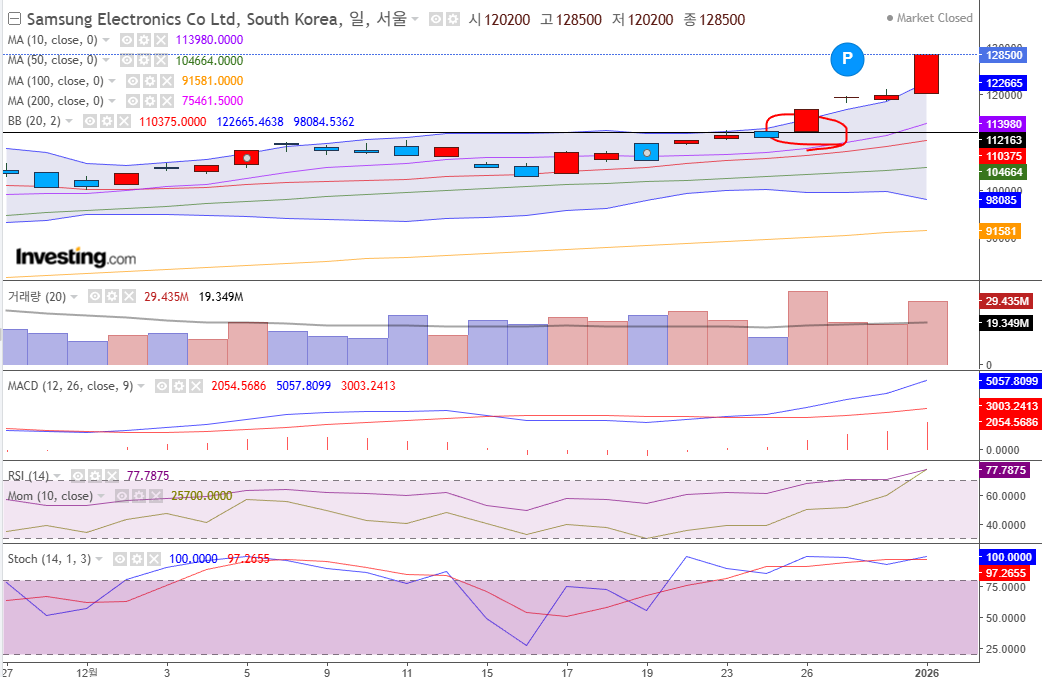
Task: Remove the Mom (10, close) indicator
Action: [156, 496]
